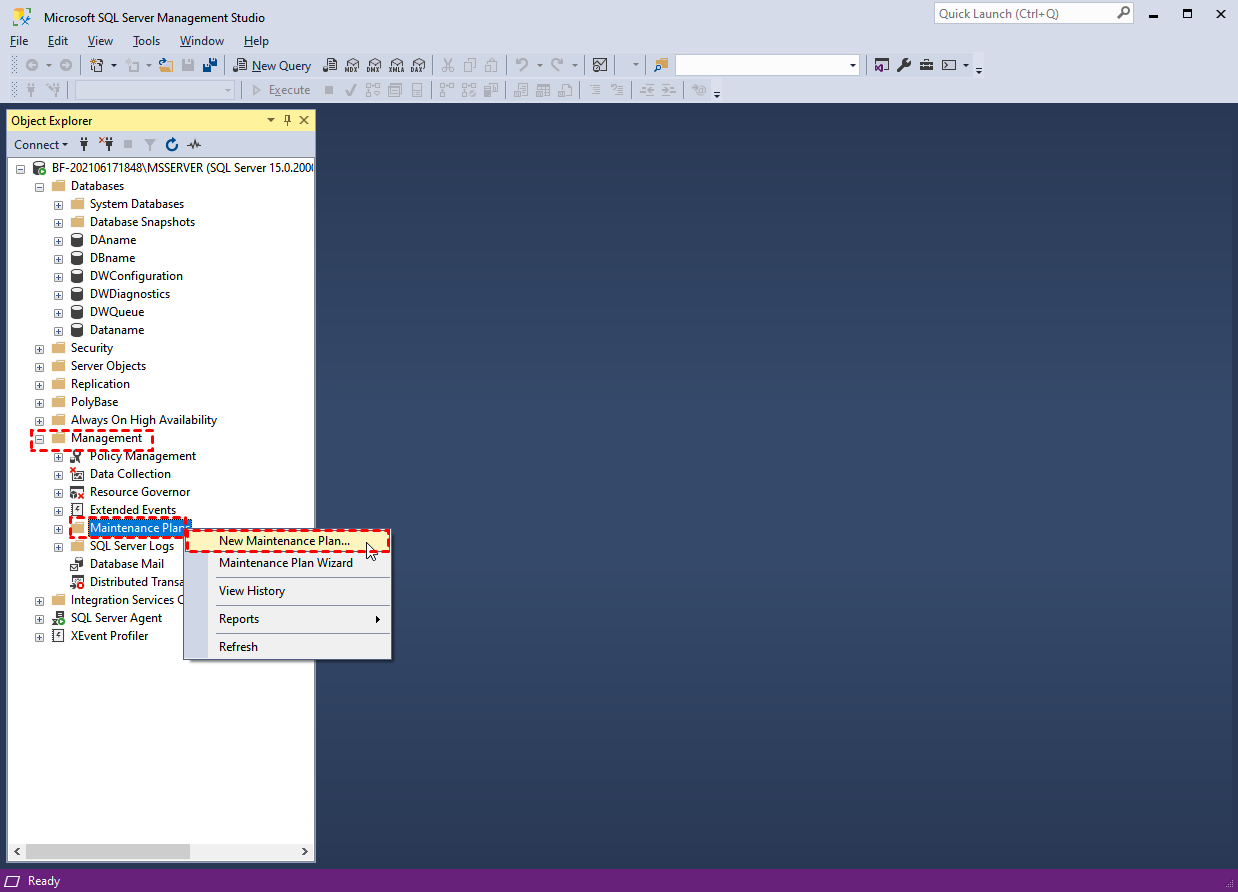This screenshot has height=892, width=1238.
Task: Select the Dataname database
Action: point(117,330)
